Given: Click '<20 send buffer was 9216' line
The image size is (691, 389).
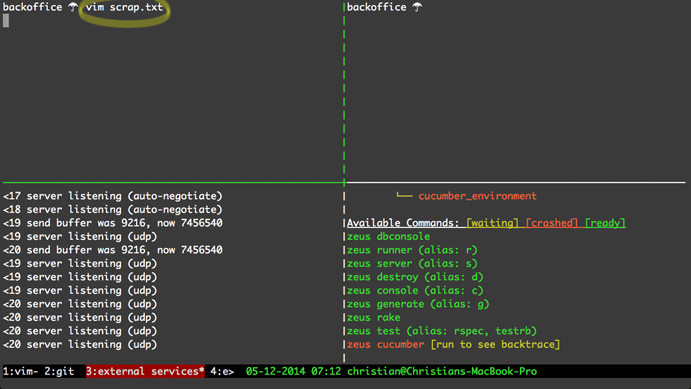Looking at the screenshot, I should pyautogui.click(x=113, y=250).
